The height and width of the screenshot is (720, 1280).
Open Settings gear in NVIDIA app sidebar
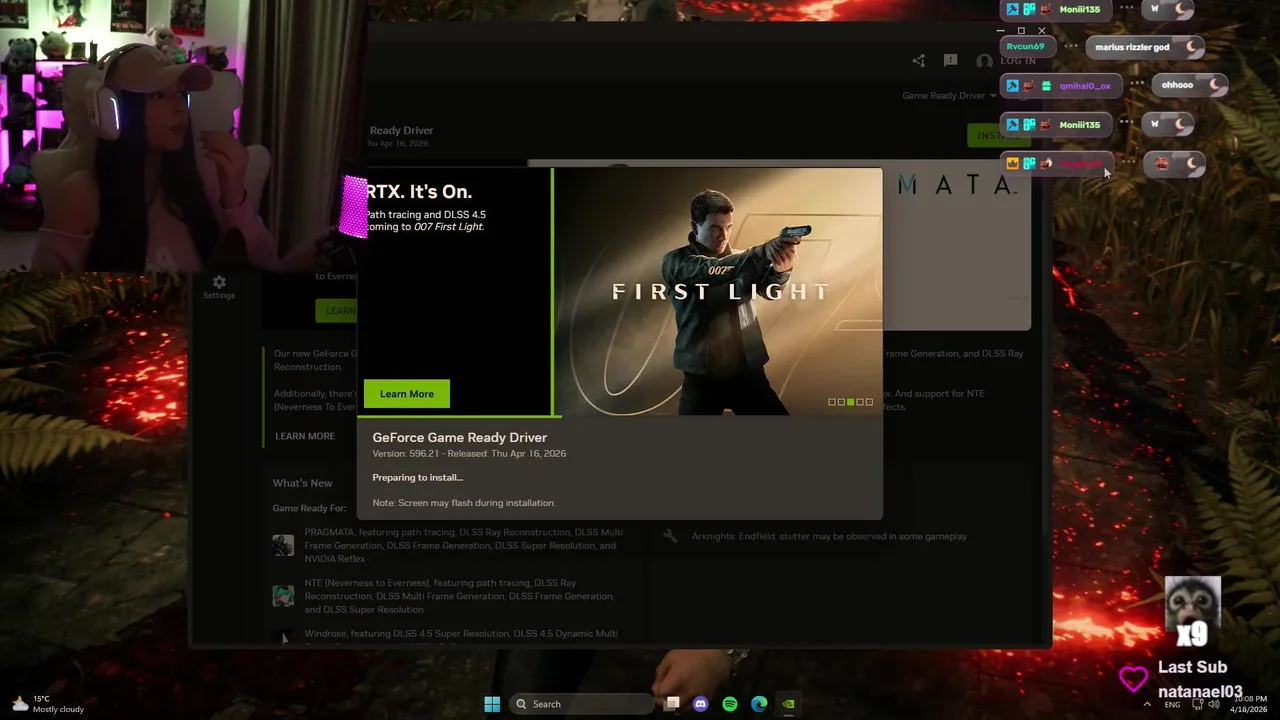219,287
